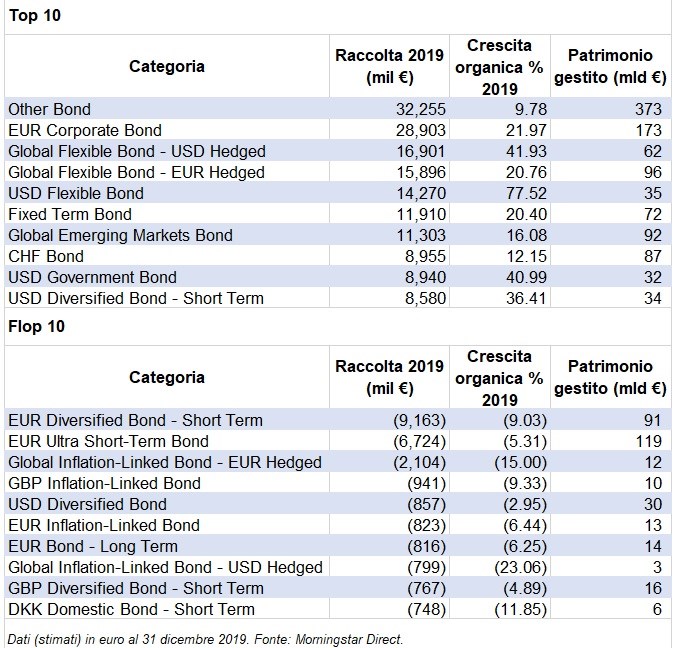This screenshot has width=674, height=648.
Task: Click the GBP Inflation-Linked Bond cell
Action: (104, 483)
